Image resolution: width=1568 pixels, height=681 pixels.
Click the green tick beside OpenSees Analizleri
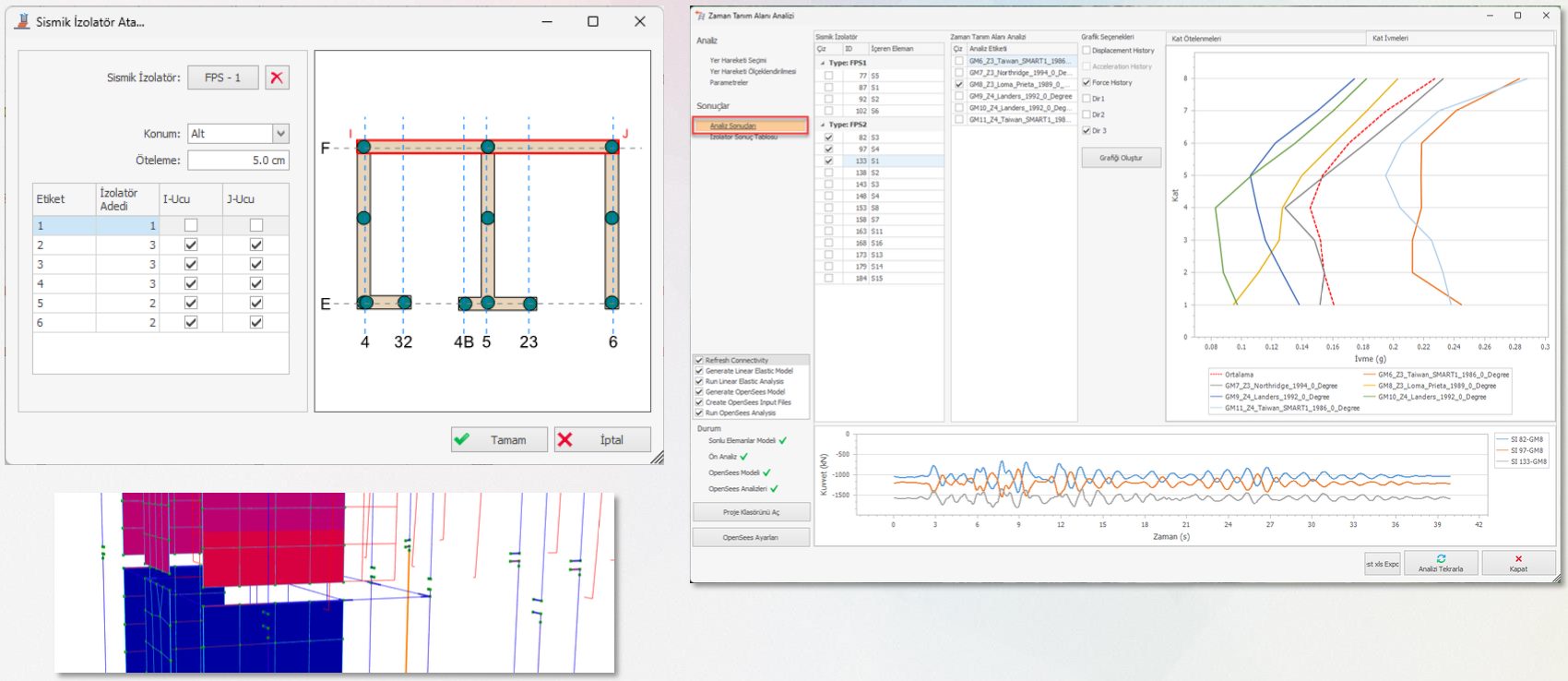(x=774, y=489)
